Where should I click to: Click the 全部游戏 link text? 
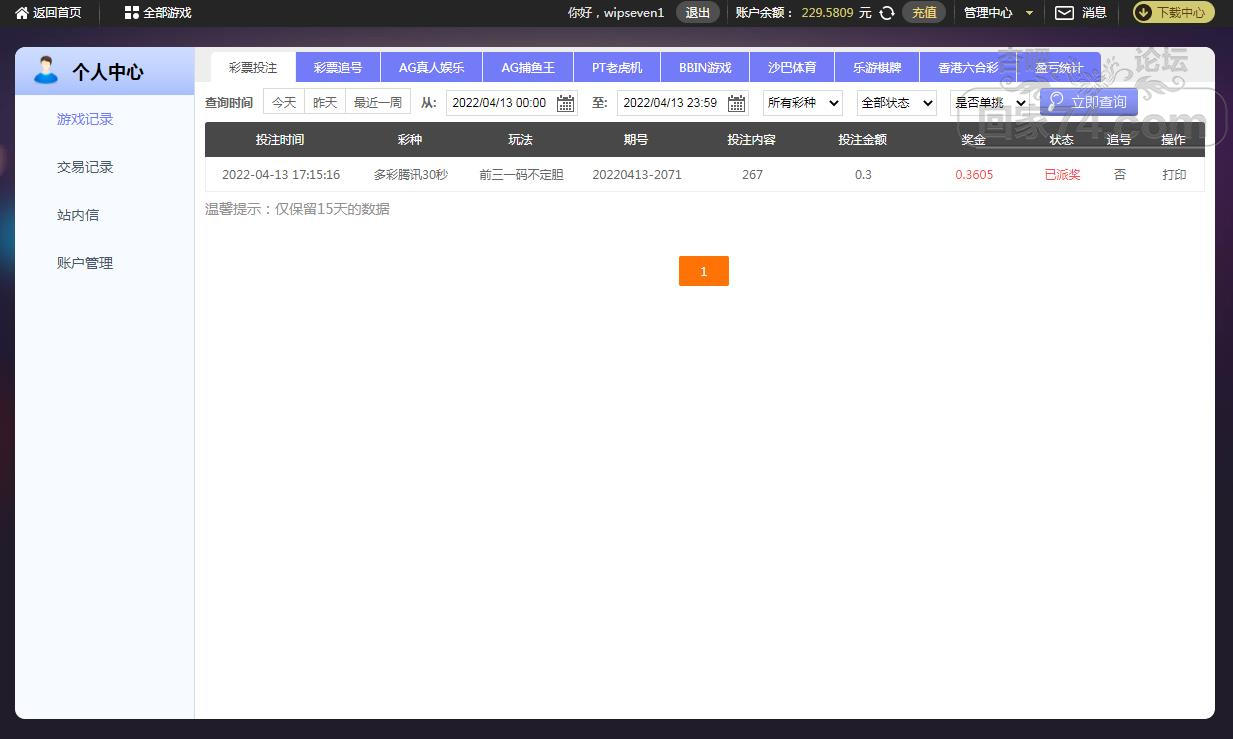167,13
